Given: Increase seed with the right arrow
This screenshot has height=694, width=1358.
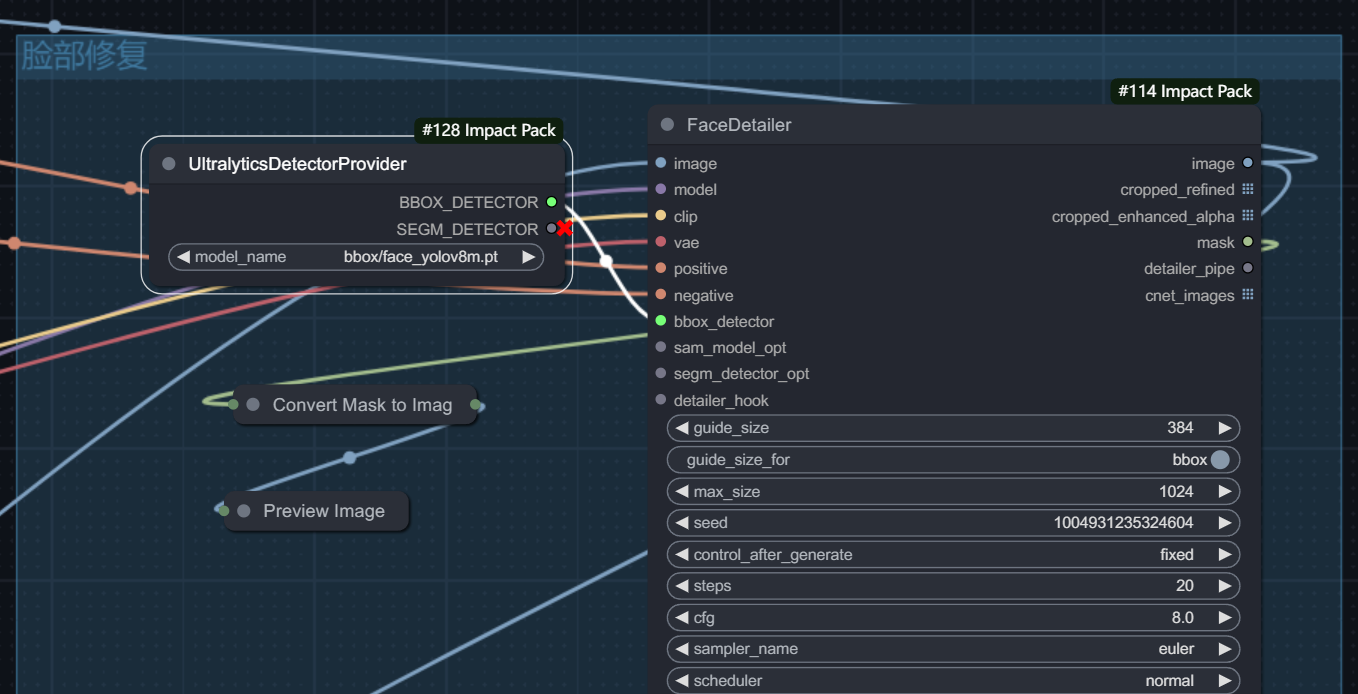Looking at the screenshot, I should tap(1225, 523).
